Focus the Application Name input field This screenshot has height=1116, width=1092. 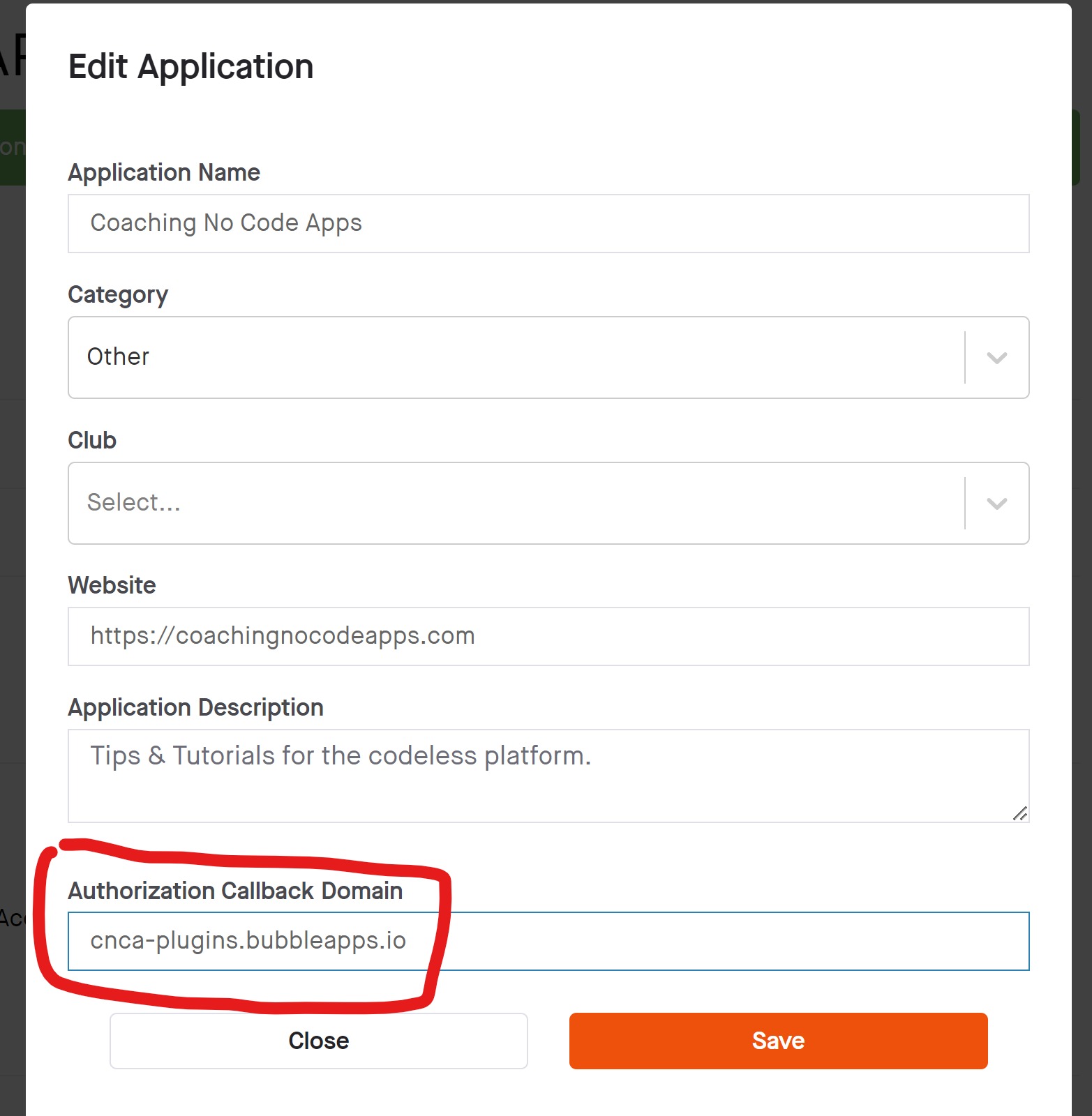[548, 223]
